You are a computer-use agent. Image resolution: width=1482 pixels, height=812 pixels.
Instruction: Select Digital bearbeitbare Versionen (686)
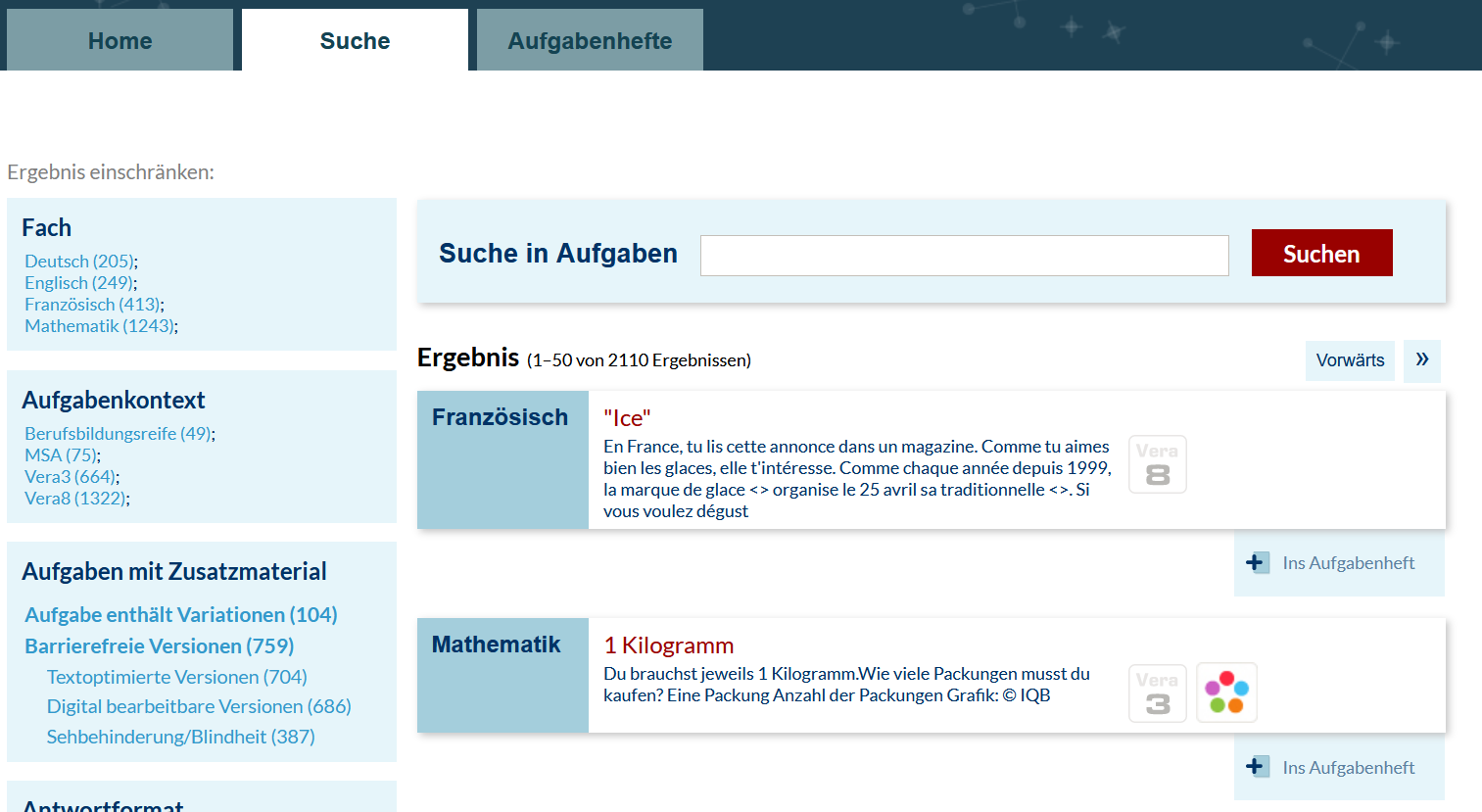(199, 706)
